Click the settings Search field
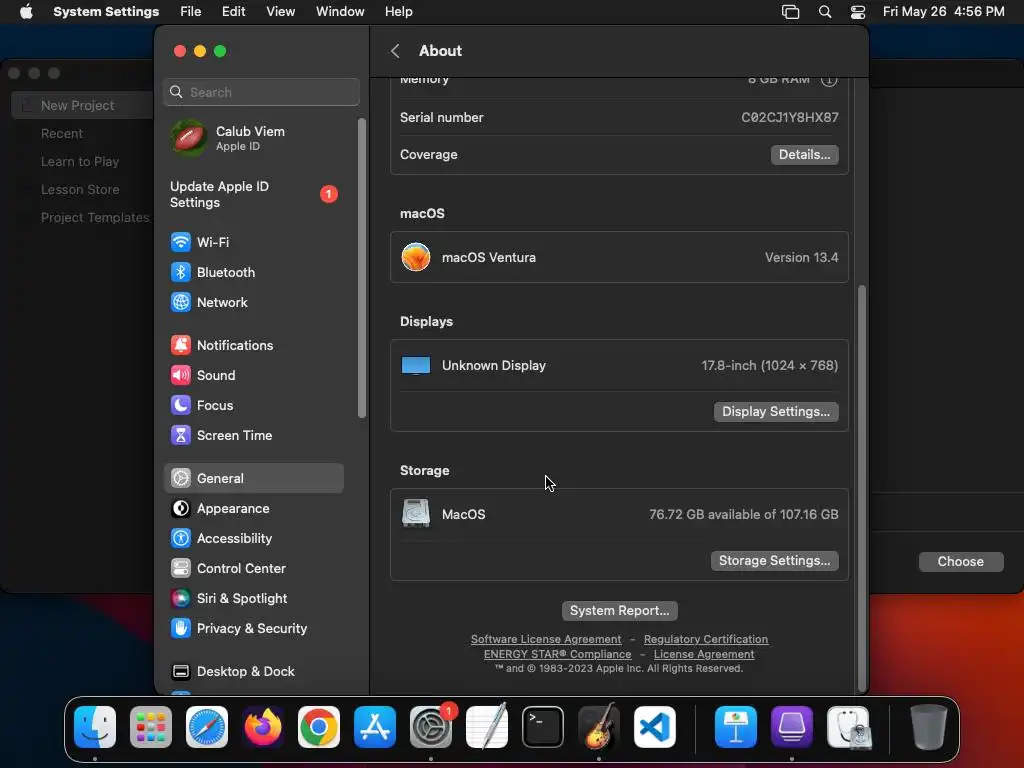Viewport: 1024px width, 768px height. point(261,92)
